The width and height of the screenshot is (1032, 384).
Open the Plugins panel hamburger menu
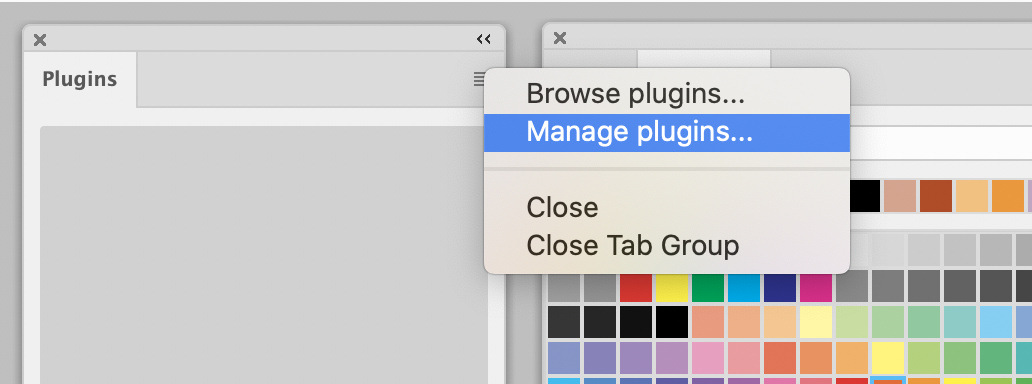click(x=478, y=80)
